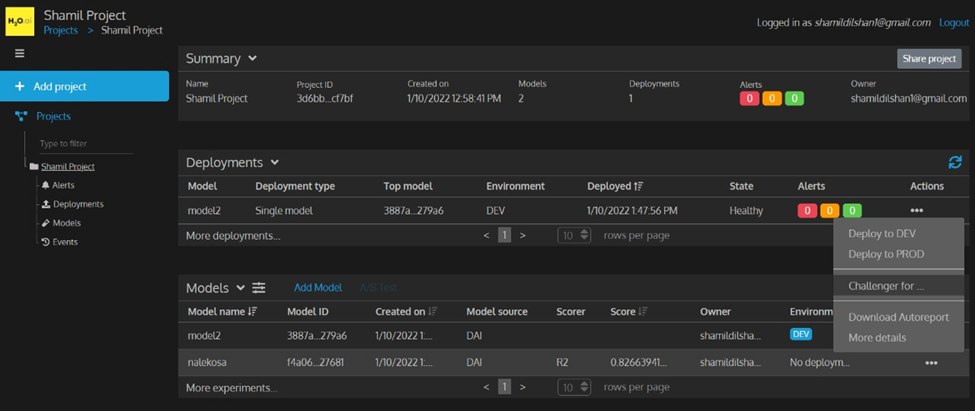Refresh the Deployments table

pos(955,162)
